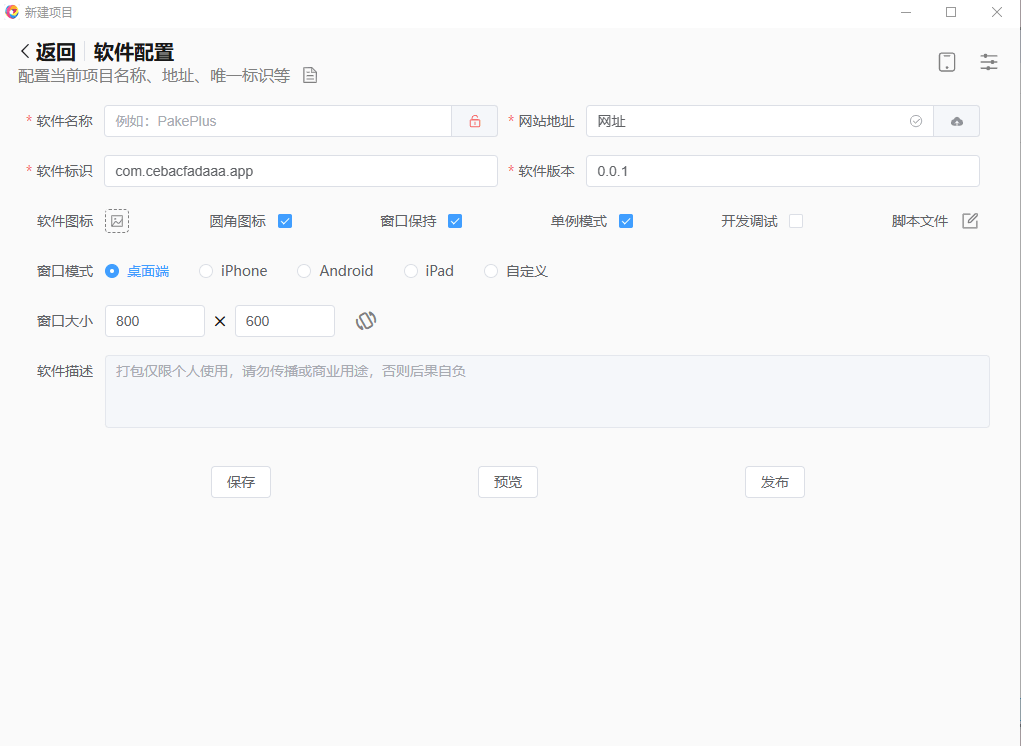This screenshot has height=746, width=1021.
Task: Go back using the 返回 link
Action: (x=47, y=53)
